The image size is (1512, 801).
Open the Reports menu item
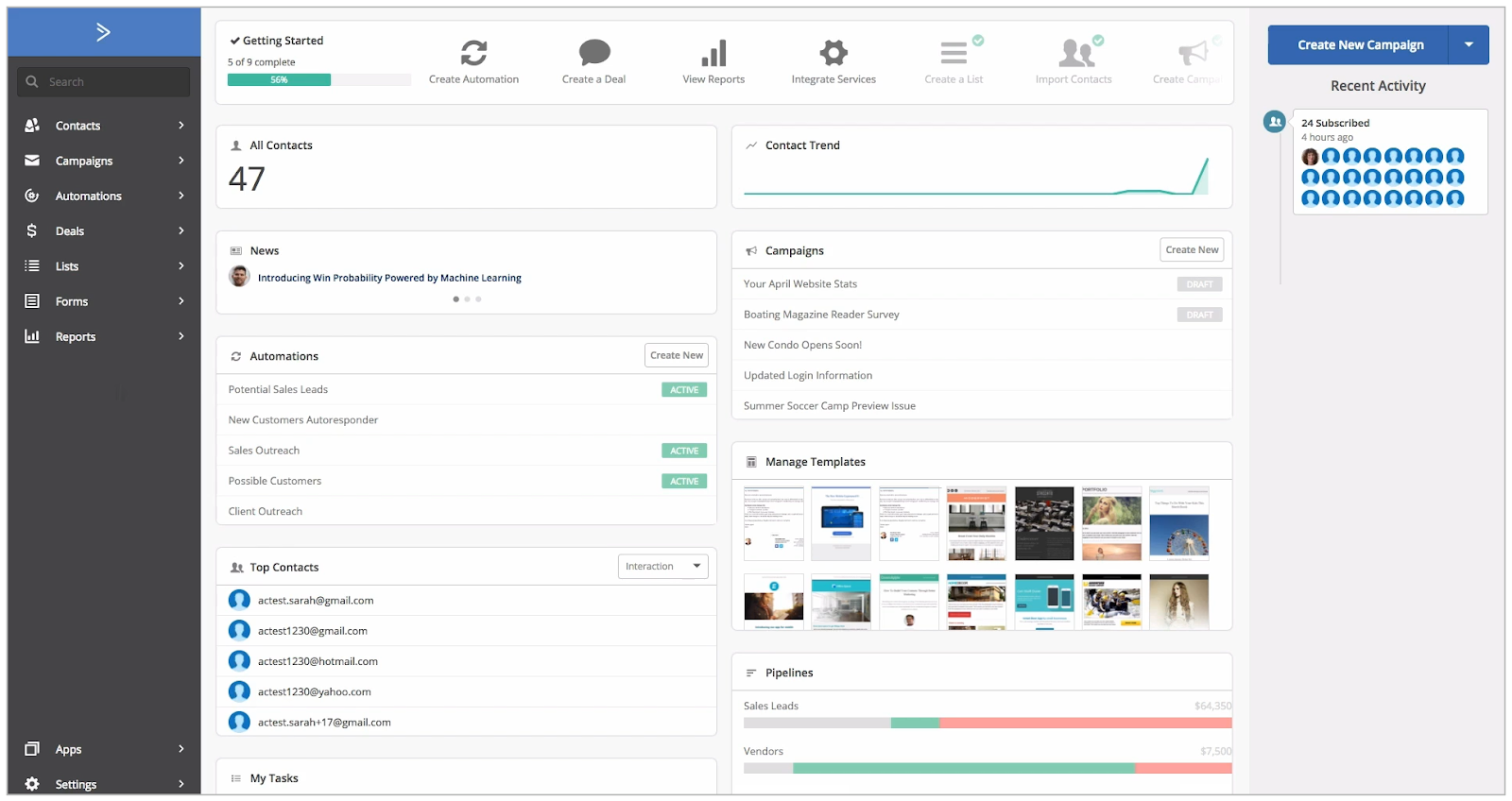(x=76, y=336)
